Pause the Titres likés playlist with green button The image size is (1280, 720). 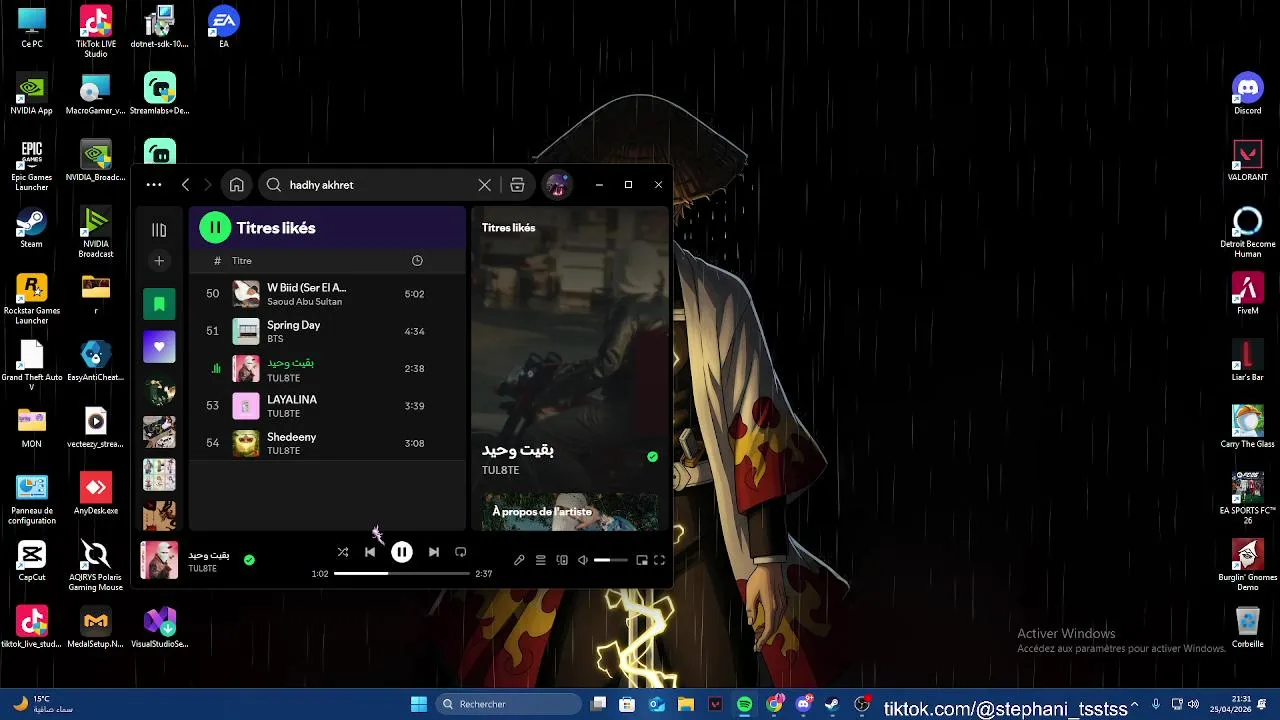coord(215,228)
